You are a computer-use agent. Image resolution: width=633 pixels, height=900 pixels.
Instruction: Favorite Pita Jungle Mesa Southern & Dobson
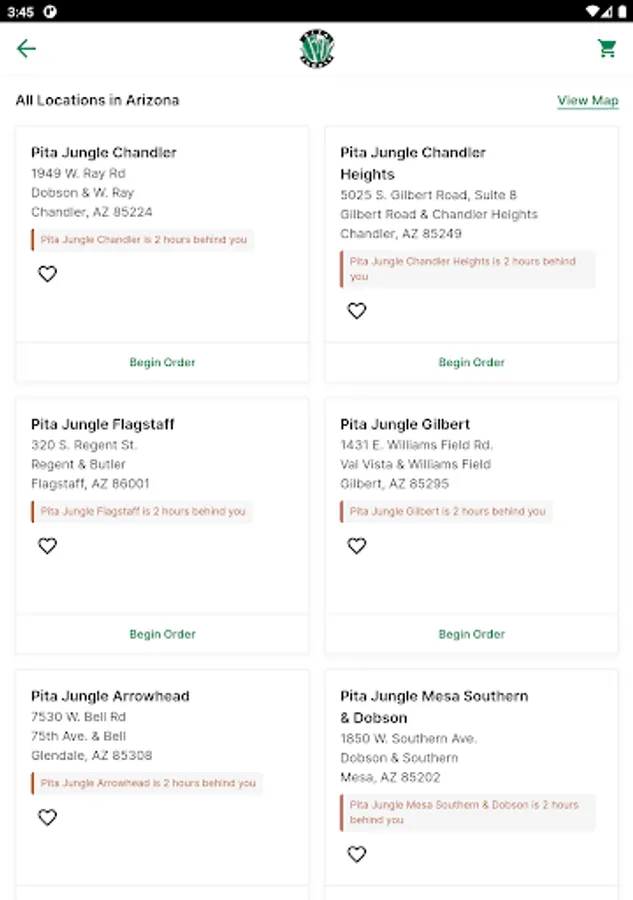(357, 855)
